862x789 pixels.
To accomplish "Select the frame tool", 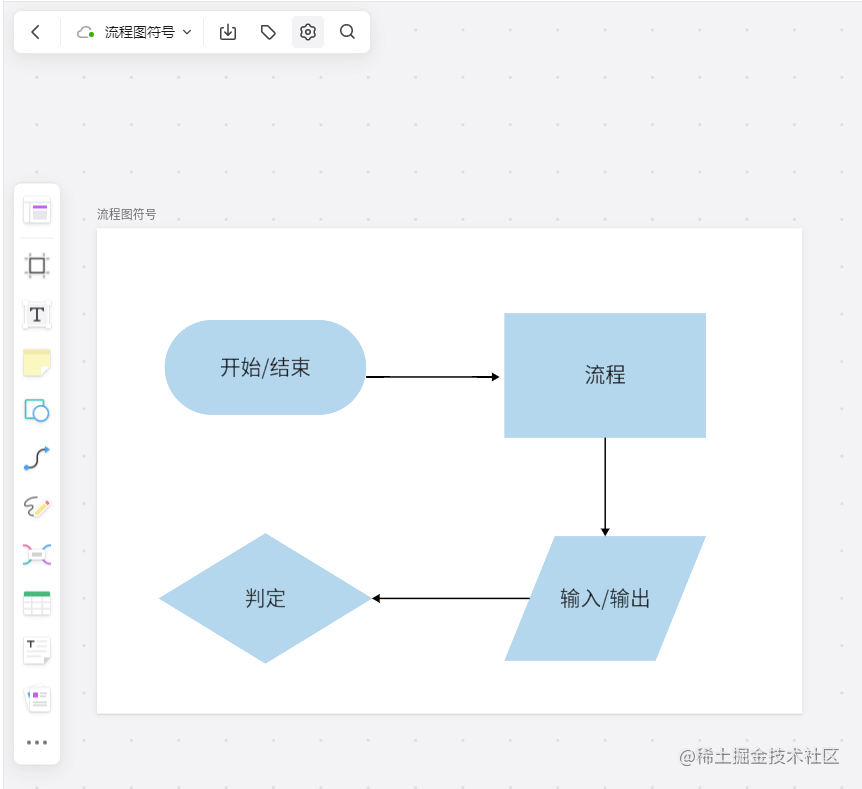I will click(37, 265).
